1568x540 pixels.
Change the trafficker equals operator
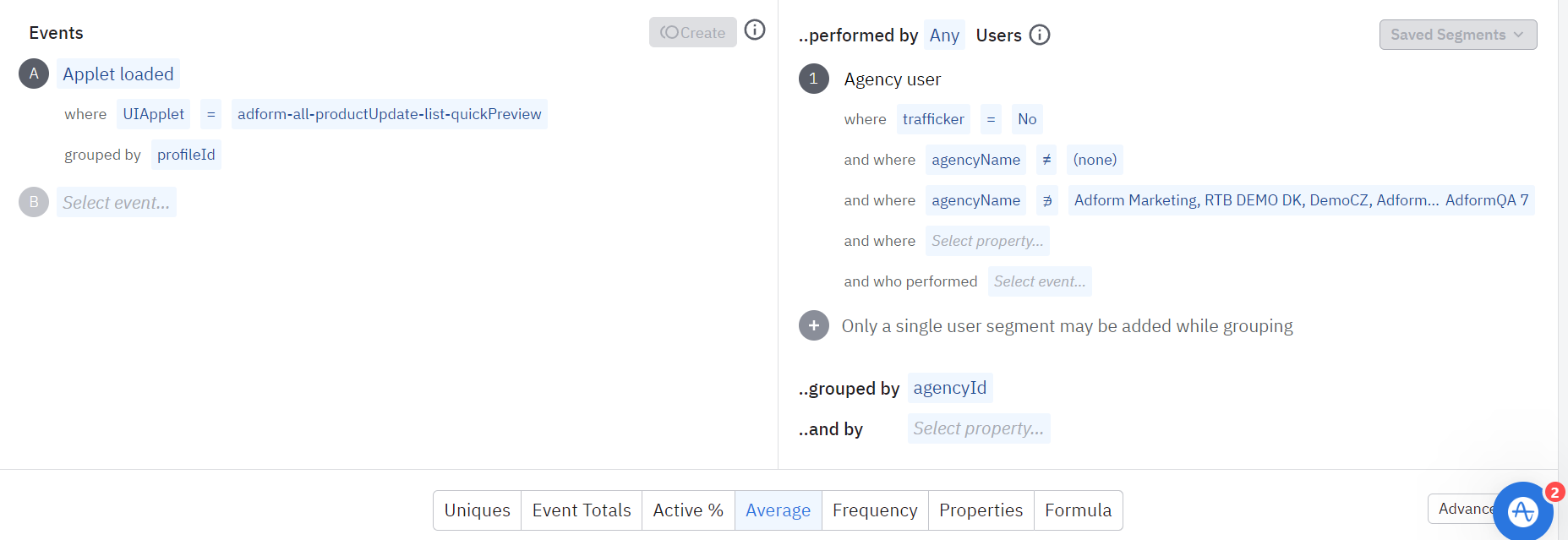click(x=991, y=119)
